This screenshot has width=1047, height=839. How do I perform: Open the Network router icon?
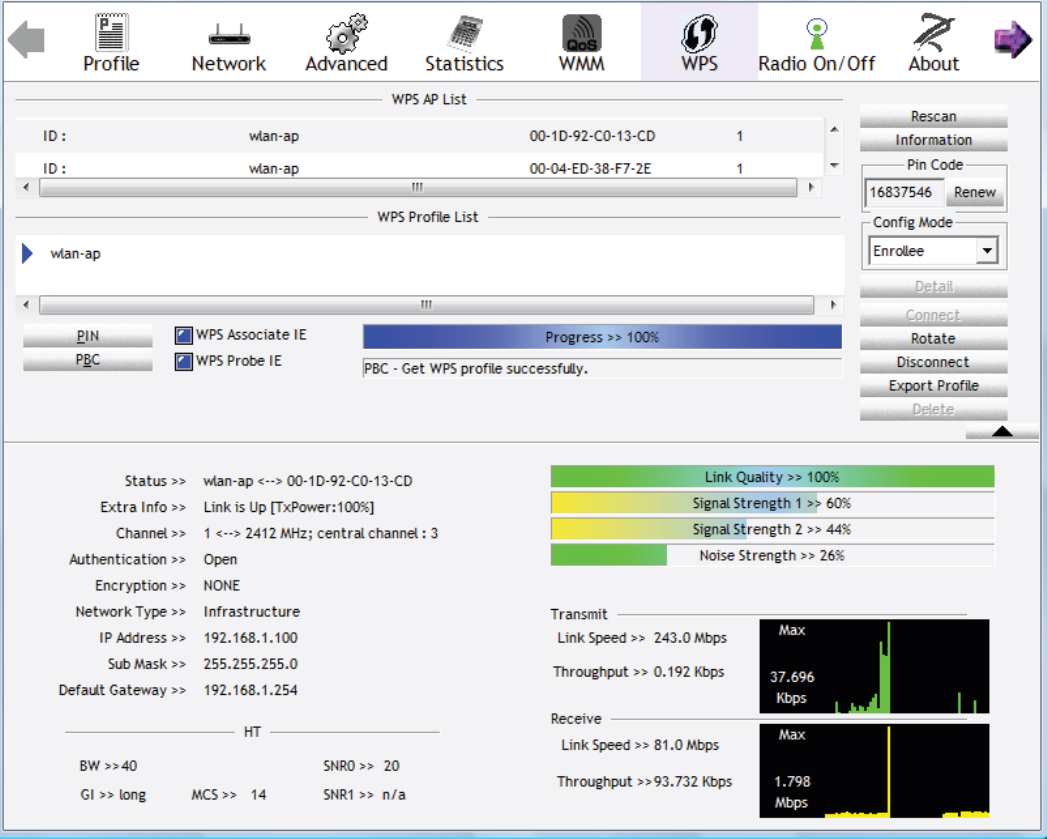pos(229,36)
